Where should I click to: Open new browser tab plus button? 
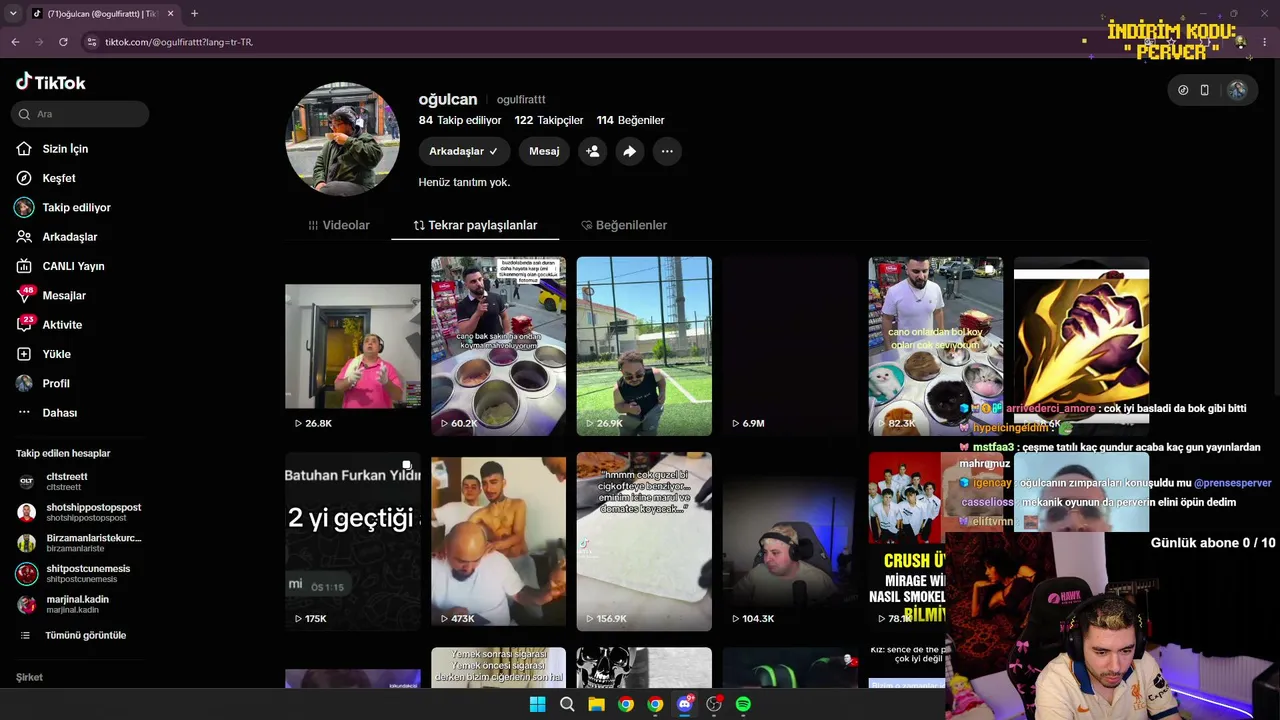point(194,13)
